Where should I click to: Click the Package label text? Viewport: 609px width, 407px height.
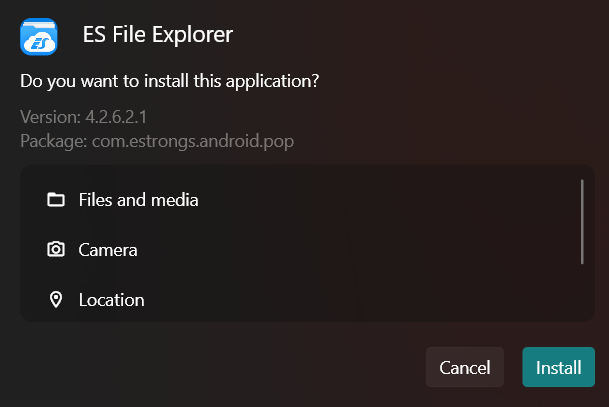click(53, 139)
